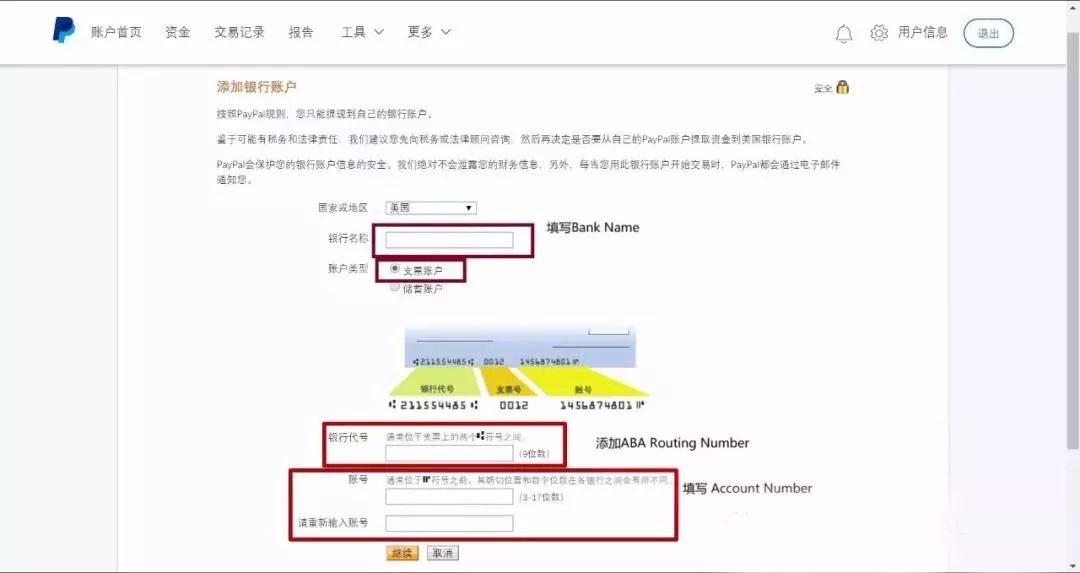Click the 取消 cancel button
Image resolution: width=1080 pixels, height=573 pixels.
(x=442, y=553)
